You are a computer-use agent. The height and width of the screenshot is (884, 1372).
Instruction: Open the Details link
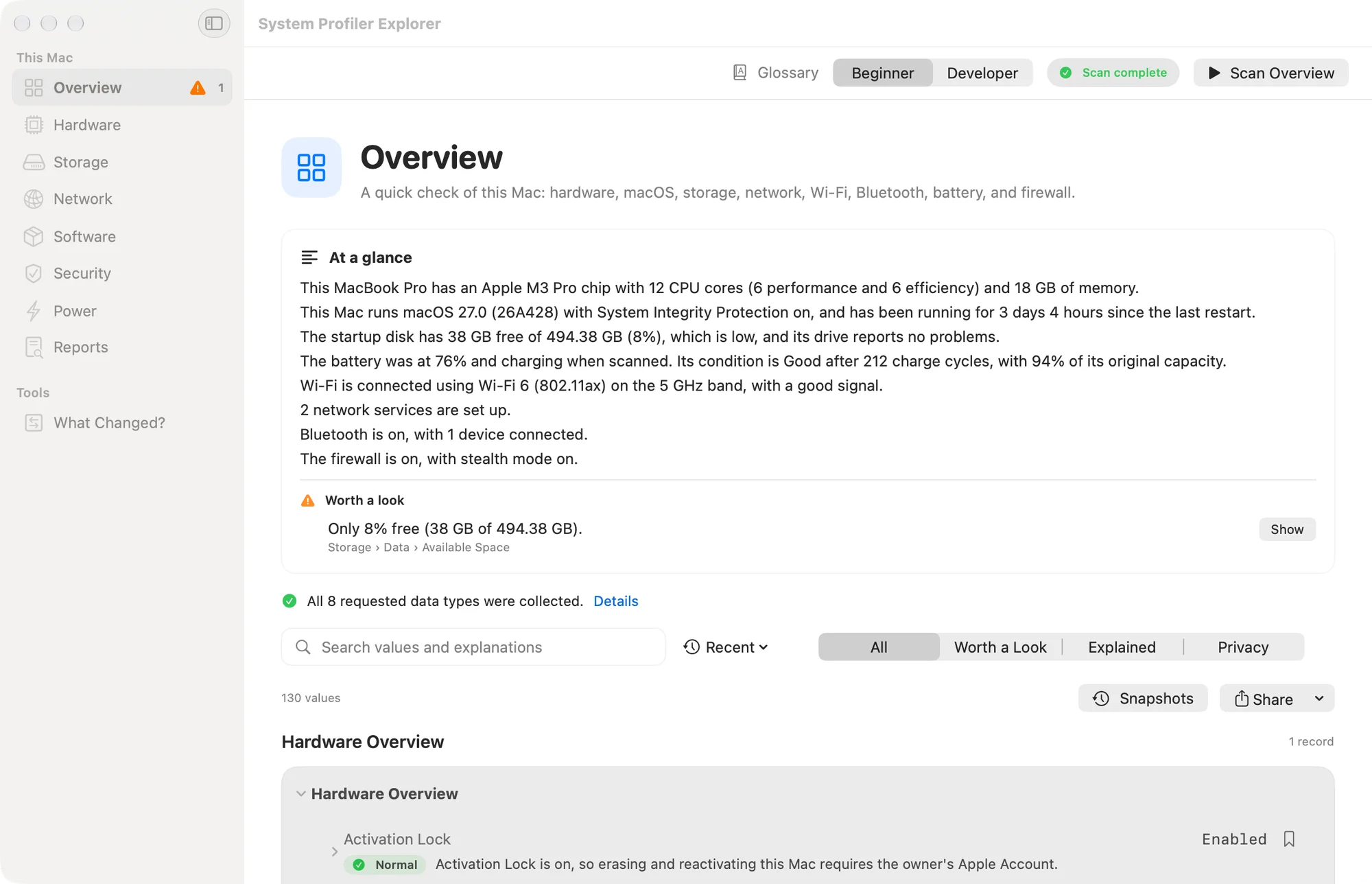(x=615, y=601)
